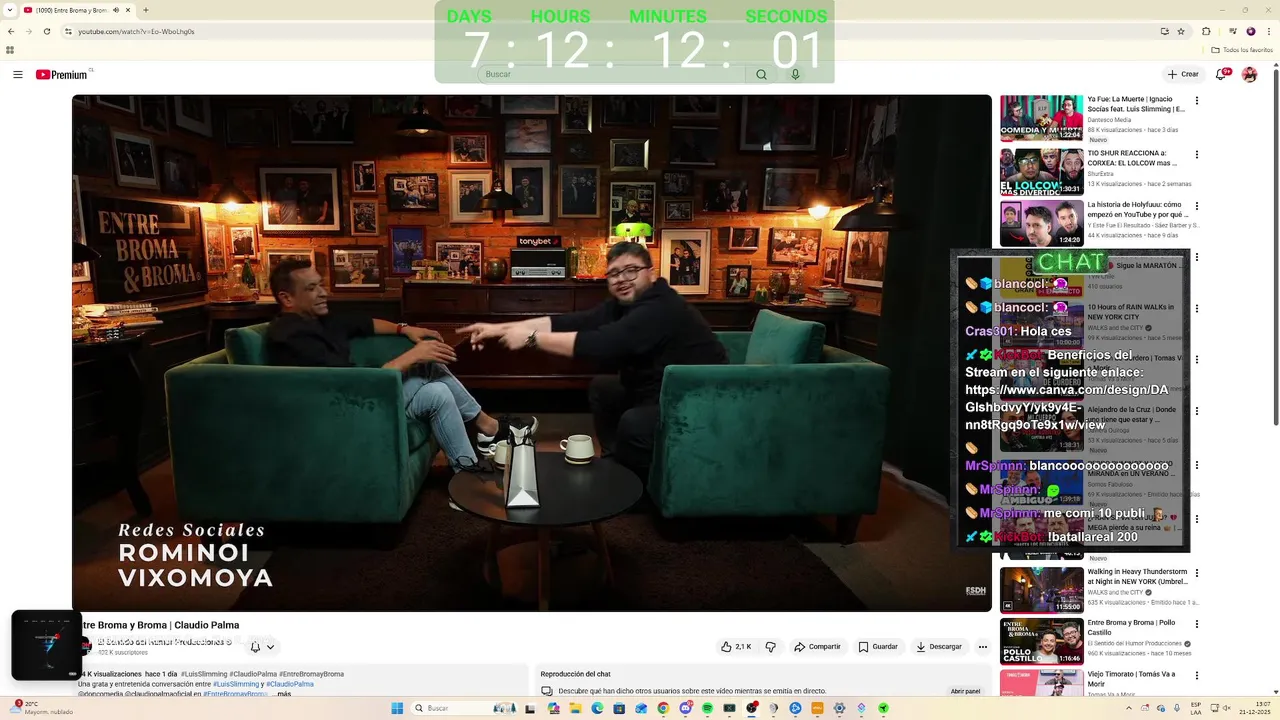Focus the YouTube Buscar search field

pyautogui.click(x=612, y=74)
